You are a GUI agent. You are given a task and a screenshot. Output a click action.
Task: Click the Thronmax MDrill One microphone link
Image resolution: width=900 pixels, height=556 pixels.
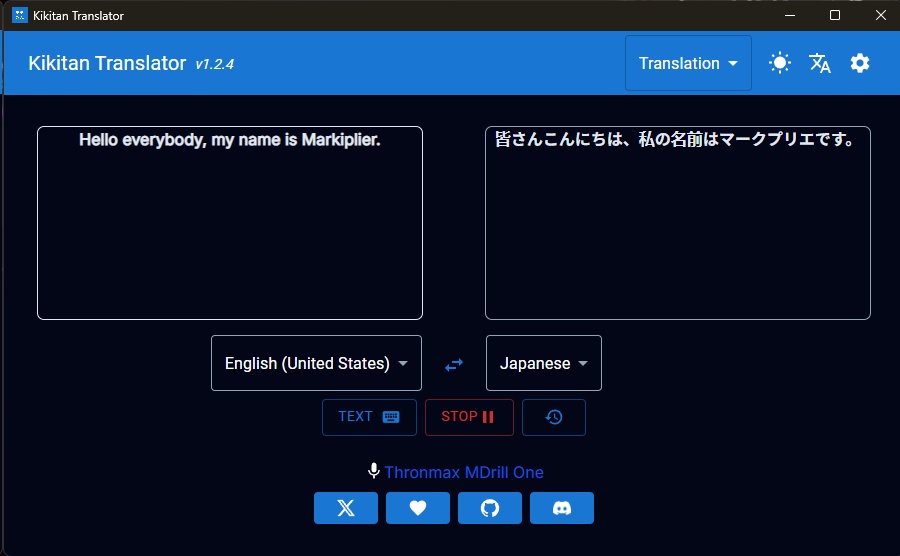click(x=464, y=472)
